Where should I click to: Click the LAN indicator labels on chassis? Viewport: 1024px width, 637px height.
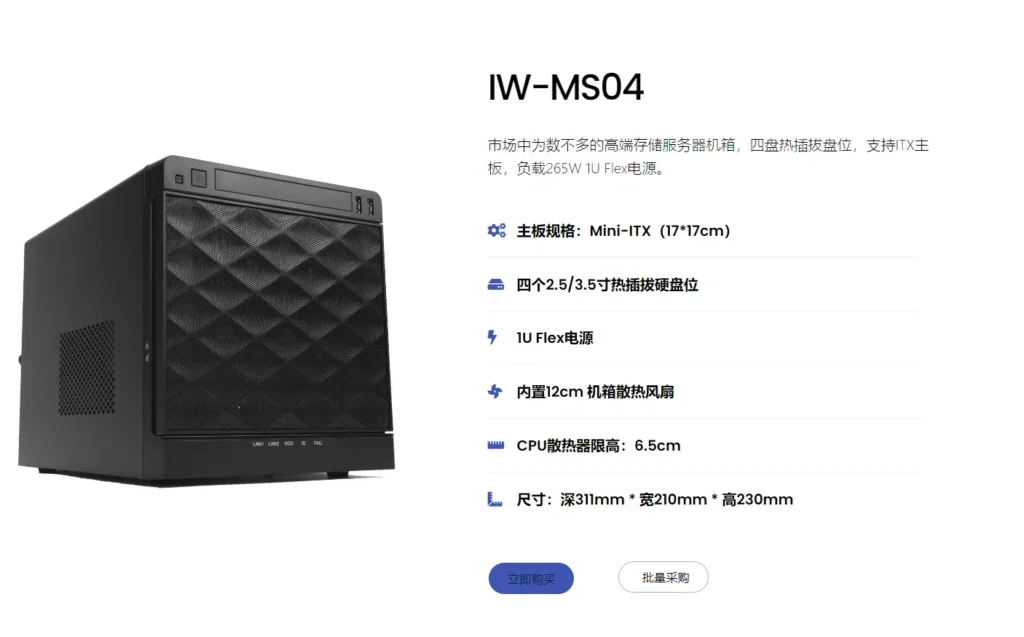click(266, 444)
